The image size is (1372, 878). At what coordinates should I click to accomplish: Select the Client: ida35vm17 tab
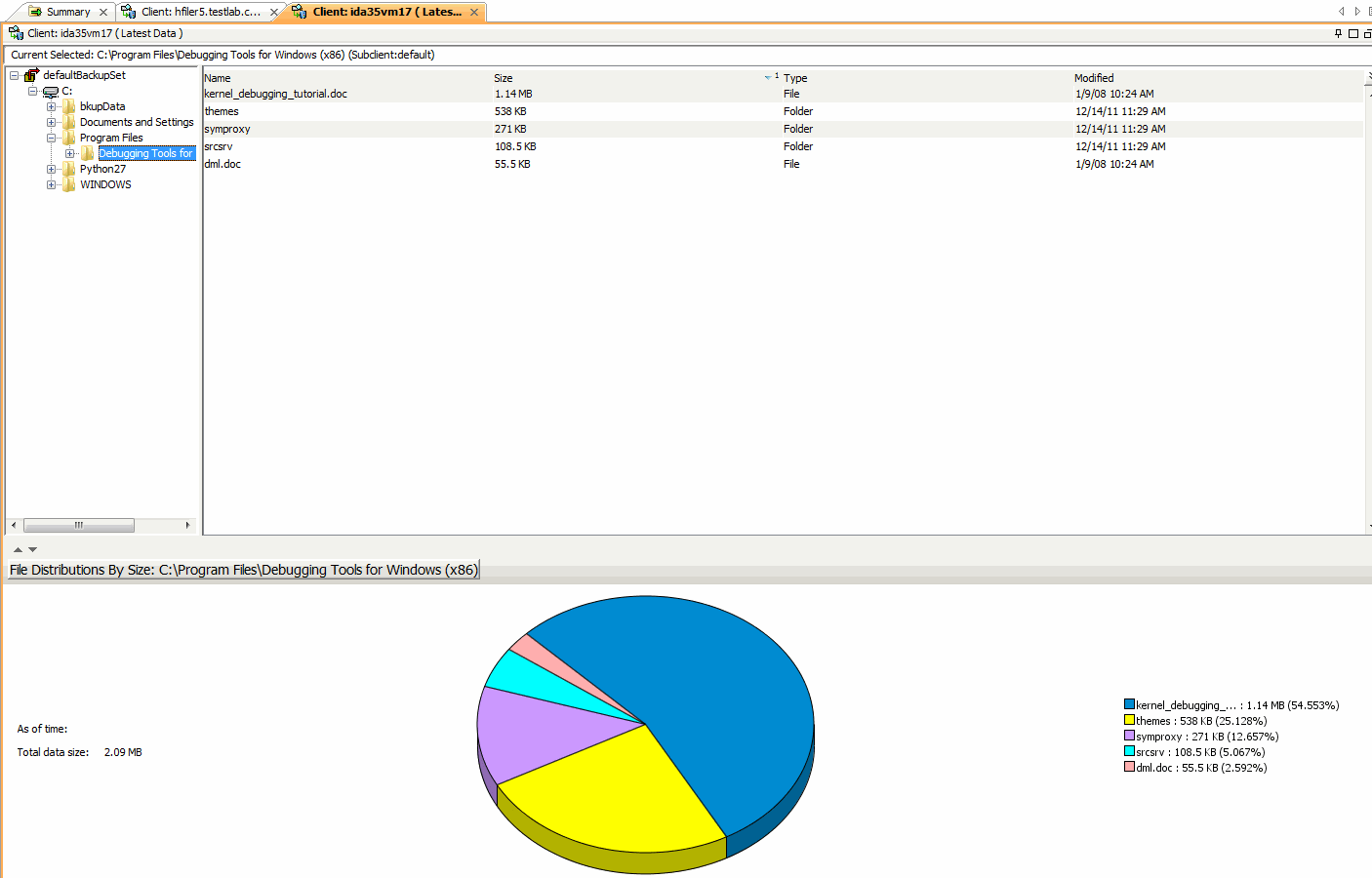click(x=387, y=12)
